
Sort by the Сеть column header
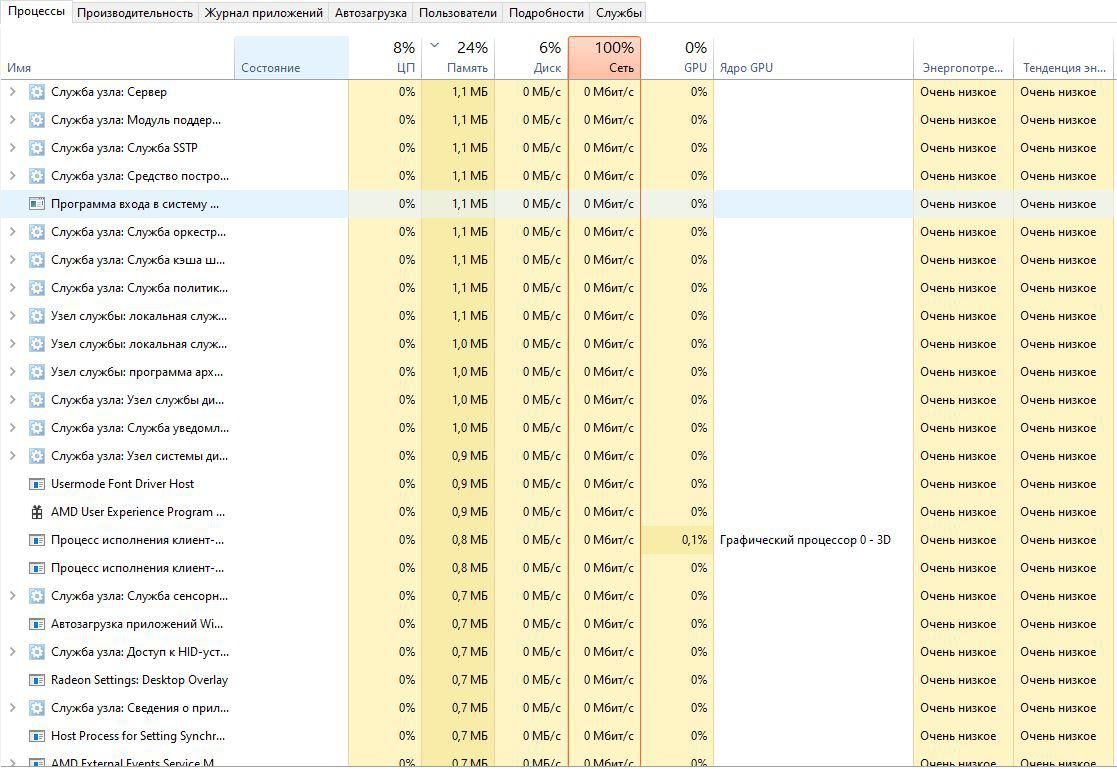click(604, 58)
